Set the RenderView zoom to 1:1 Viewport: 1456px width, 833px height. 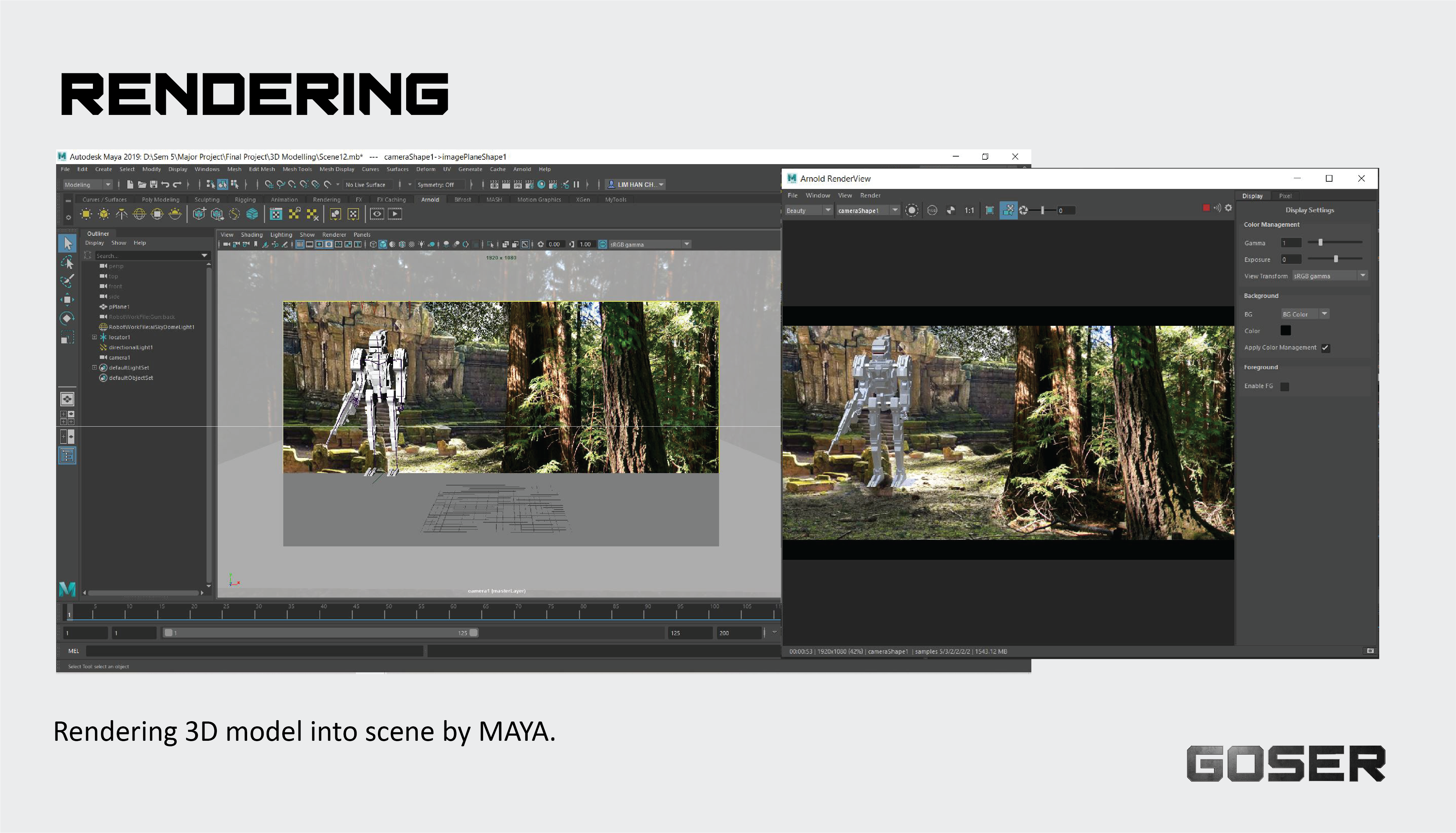click(969, 211)
